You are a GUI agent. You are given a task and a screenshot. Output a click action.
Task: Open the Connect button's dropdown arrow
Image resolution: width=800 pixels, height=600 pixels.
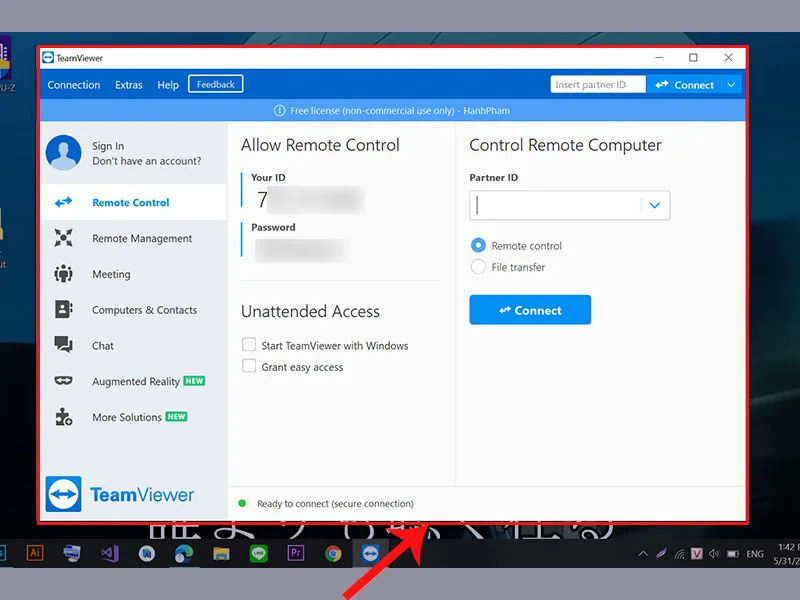click(731, 84)
